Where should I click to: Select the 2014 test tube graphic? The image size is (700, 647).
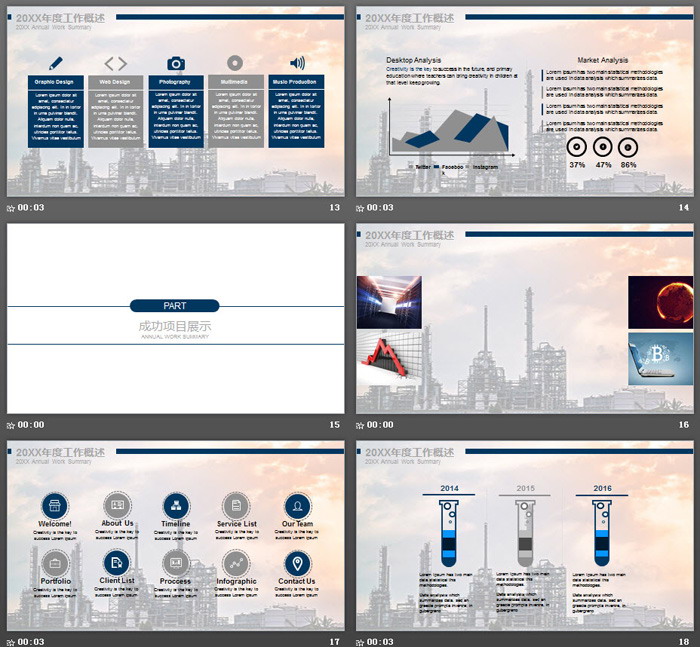coord(449,532)
